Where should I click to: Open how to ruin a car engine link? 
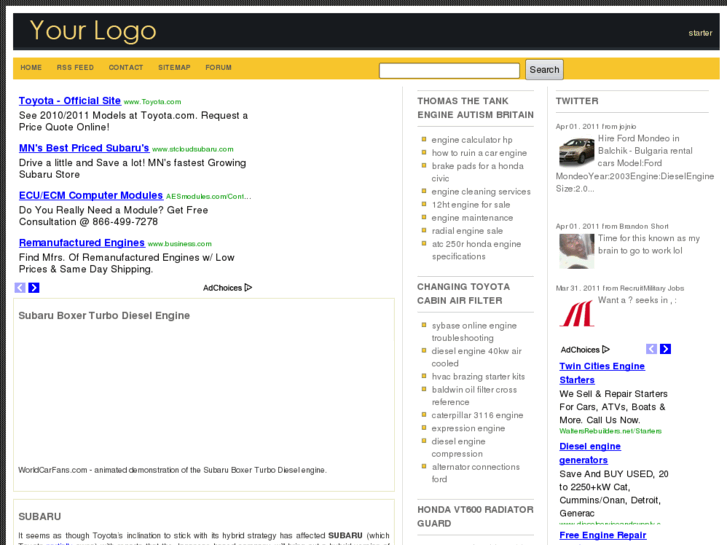479,153
